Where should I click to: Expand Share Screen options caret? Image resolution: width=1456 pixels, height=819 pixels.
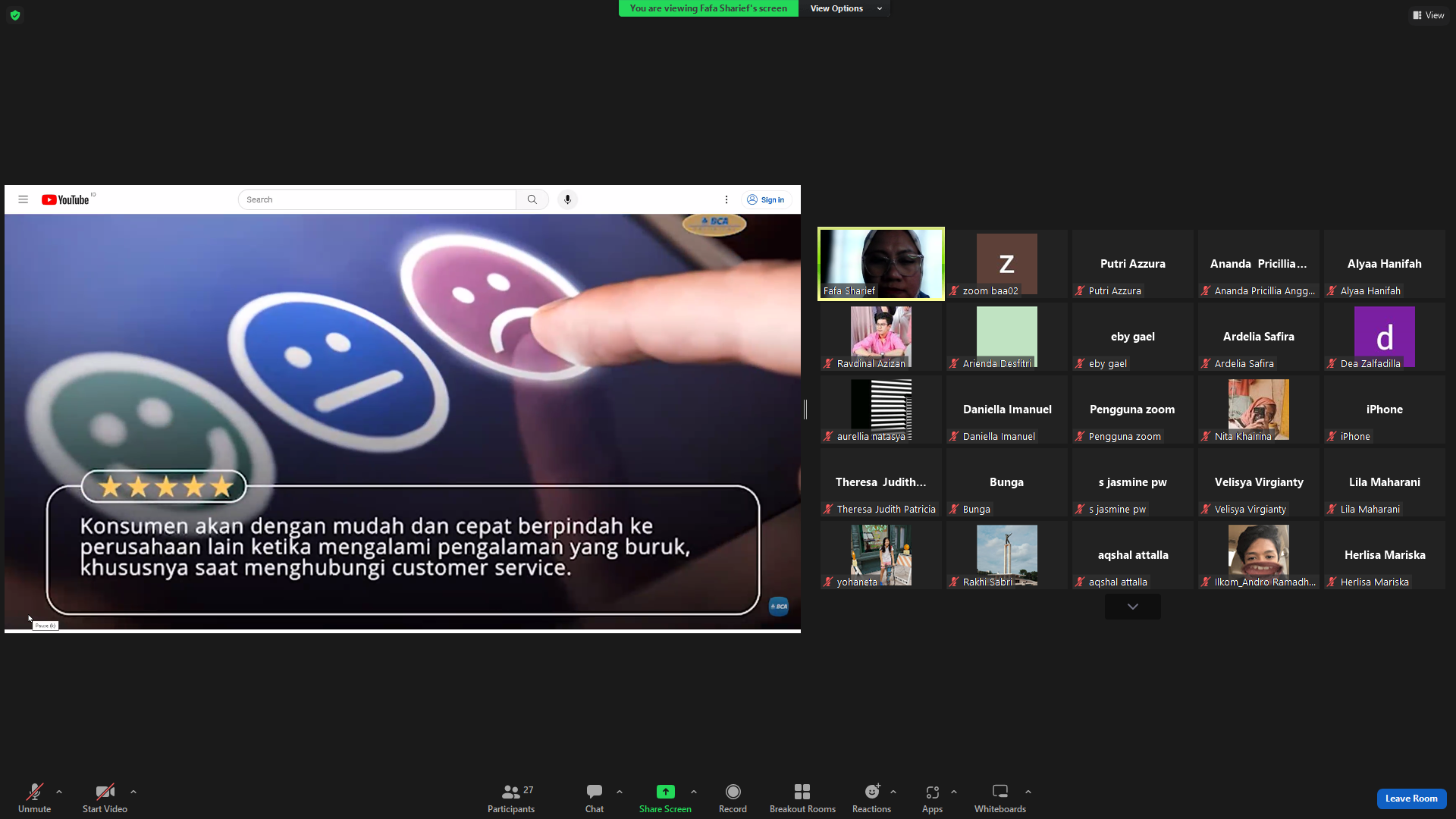pyautogui.click(x=694, y=792)
